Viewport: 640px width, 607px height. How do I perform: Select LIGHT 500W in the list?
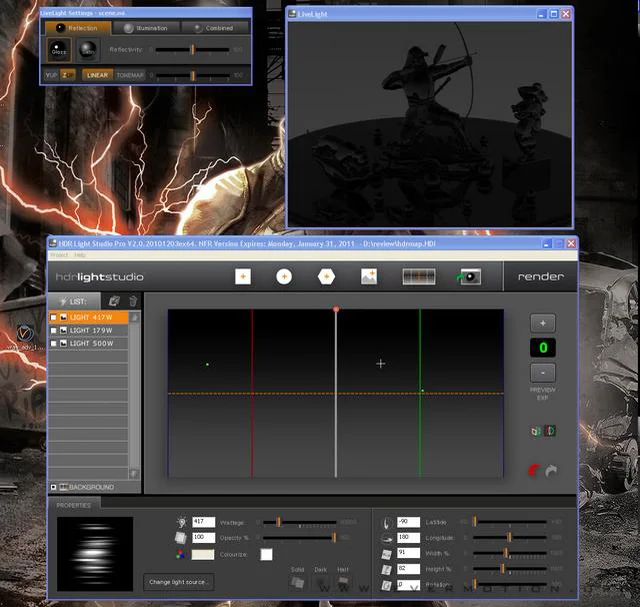pyautogui.click(x=89, y=343)
